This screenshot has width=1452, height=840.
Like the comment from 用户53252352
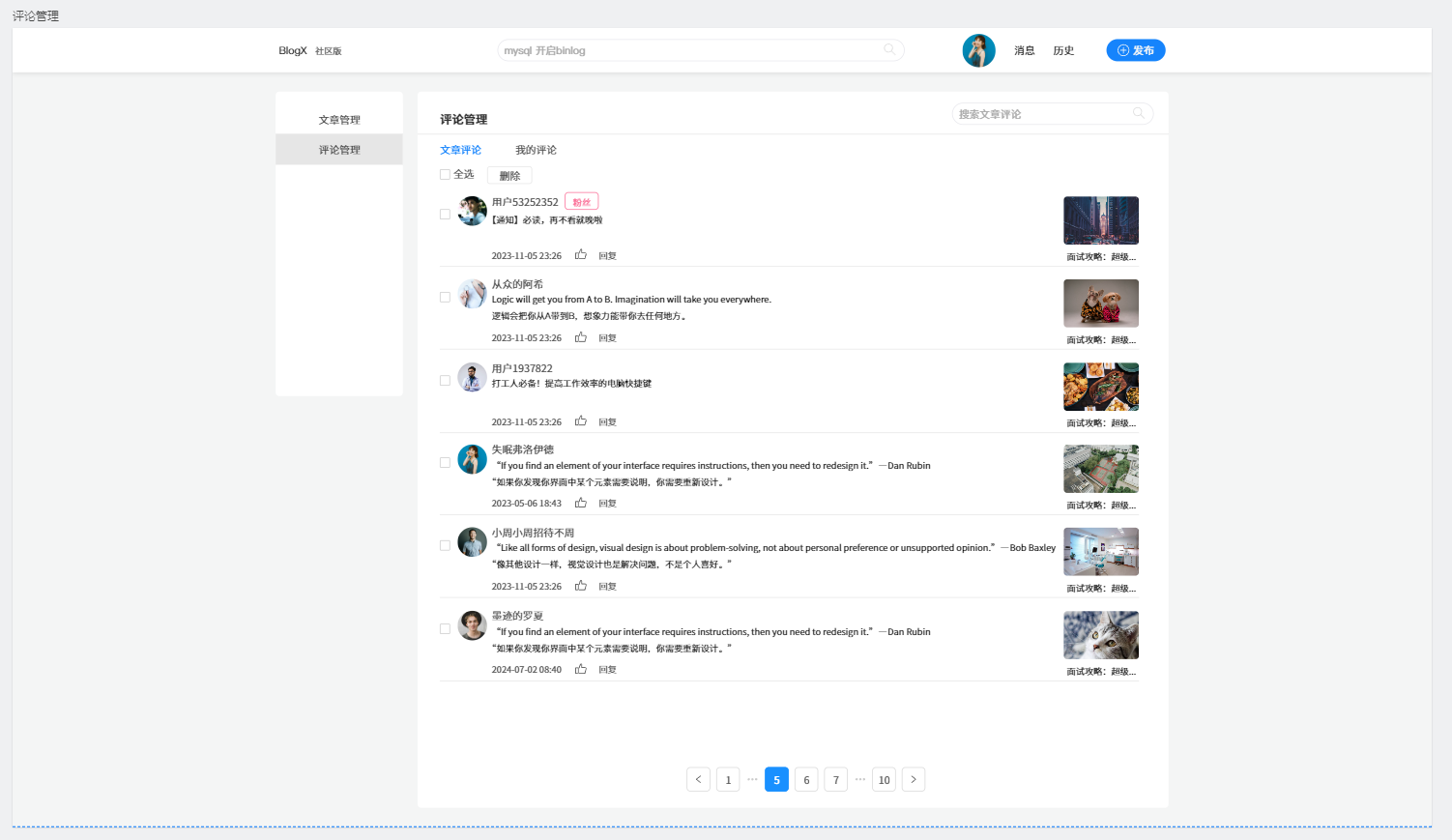tap(581, 255)
